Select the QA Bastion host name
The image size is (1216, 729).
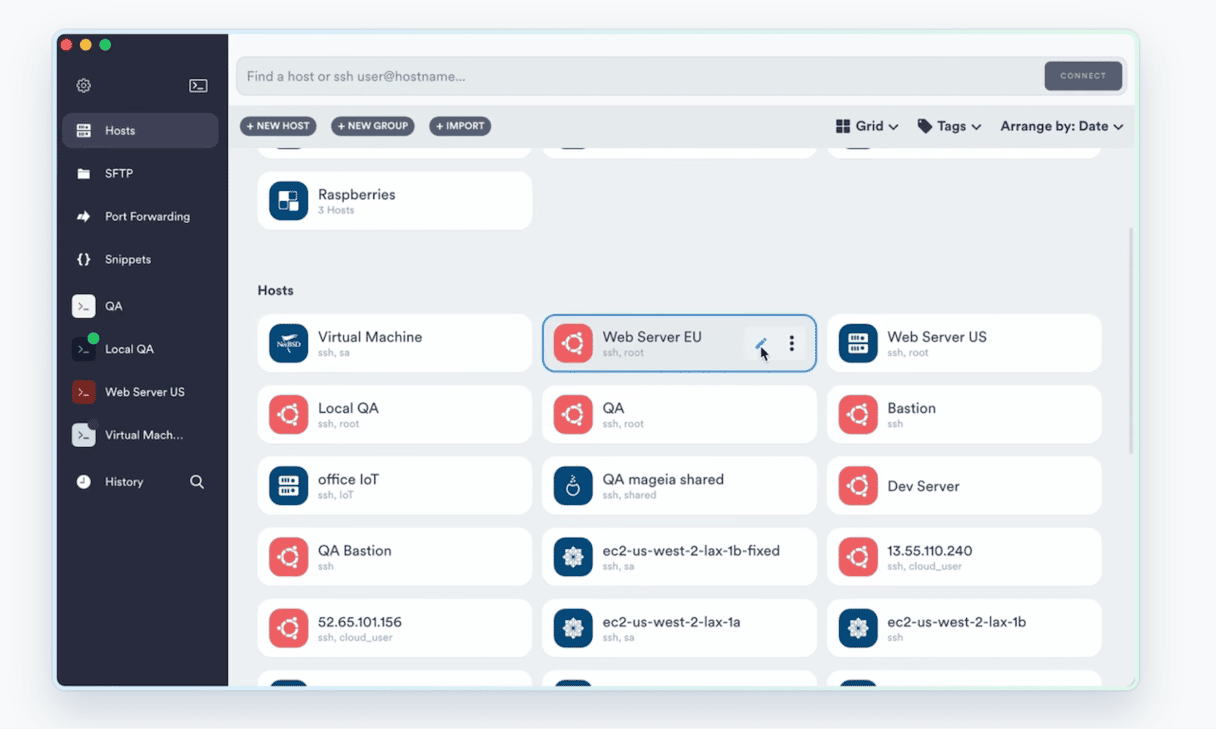[355, 551]
